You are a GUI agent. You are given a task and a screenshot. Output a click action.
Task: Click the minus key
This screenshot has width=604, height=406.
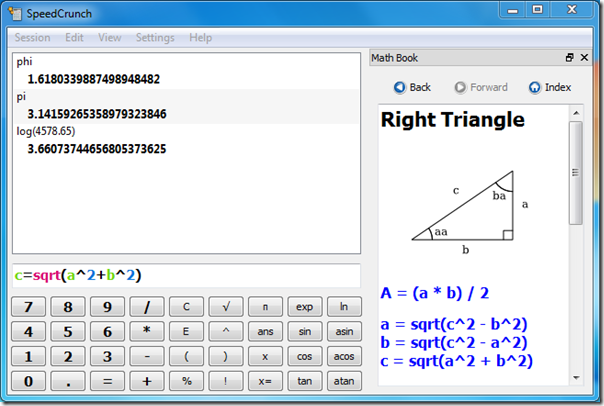tap(147, 356)
